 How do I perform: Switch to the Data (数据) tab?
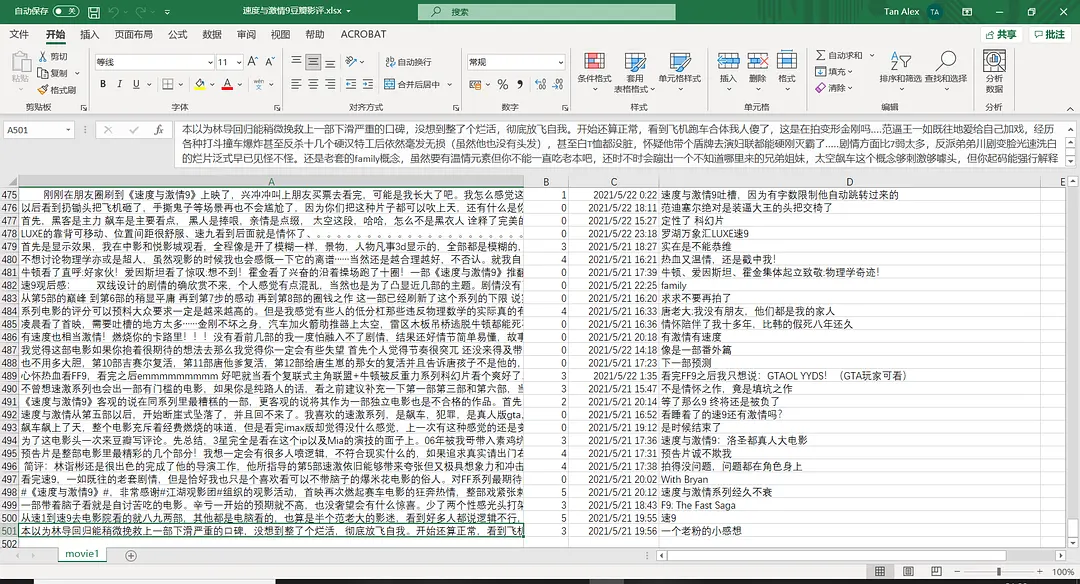pyautogui.click(x=212, y=34)
